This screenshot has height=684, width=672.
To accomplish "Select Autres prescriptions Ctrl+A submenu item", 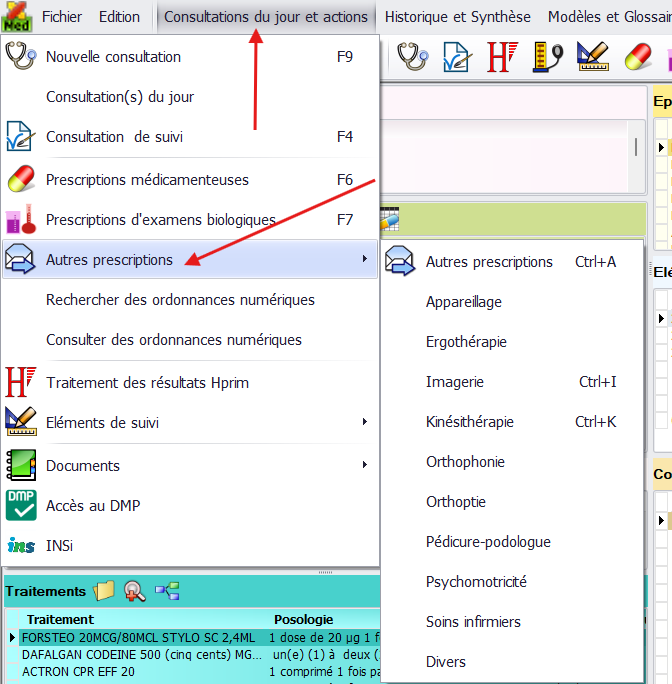I will point(512,262).
